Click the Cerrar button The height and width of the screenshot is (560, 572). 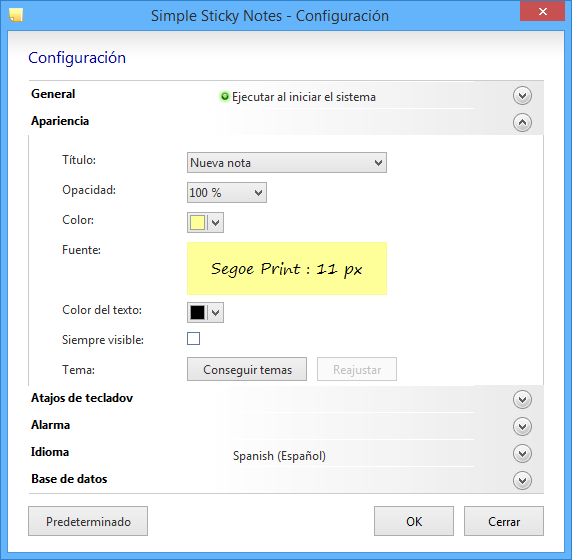click(504, 521)
